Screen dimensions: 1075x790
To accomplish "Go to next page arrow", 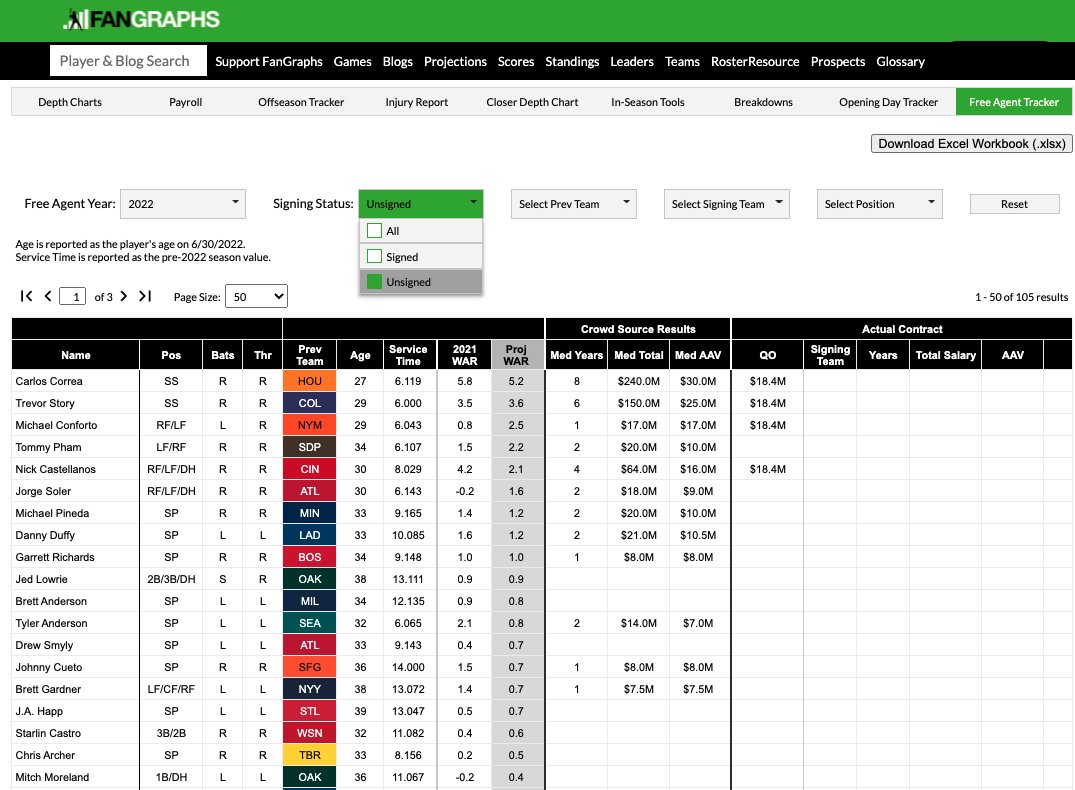I will point(123,296).
